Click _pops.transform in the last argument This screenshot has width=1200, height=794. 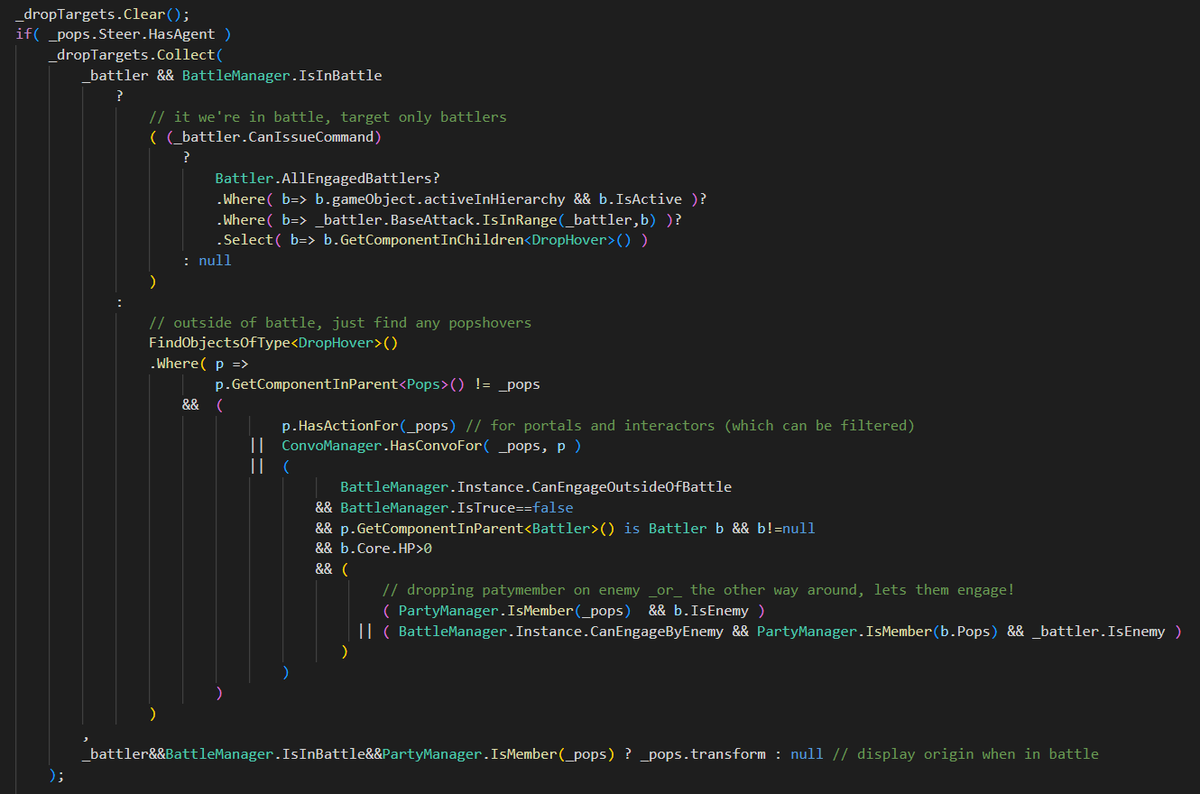(704, 754)
